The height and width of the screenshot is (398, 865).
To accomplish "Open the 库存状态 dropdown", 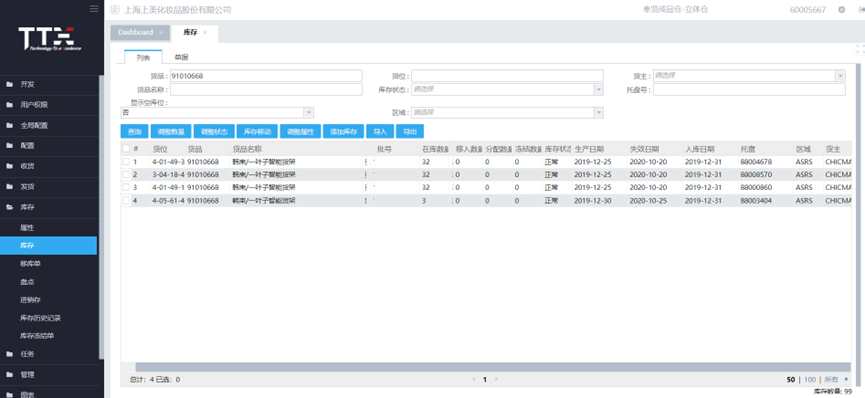I will click(599, 89).
